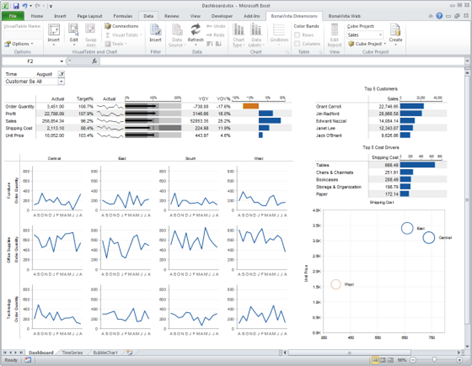Open the VisualTable Insert button
The image size is (472, 366).
tap(53, 34)
